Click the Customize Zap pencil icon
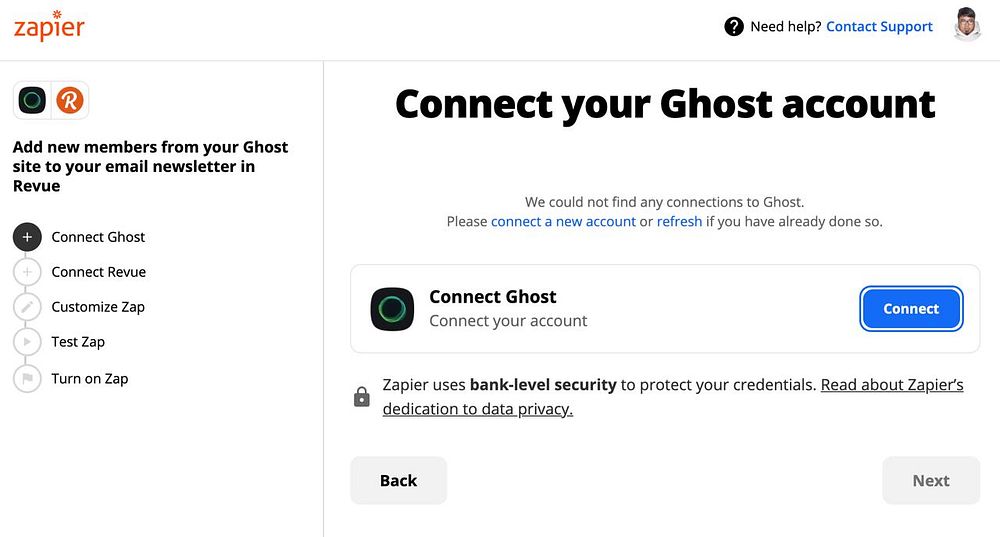1000x537 pixels. (28, 307)
